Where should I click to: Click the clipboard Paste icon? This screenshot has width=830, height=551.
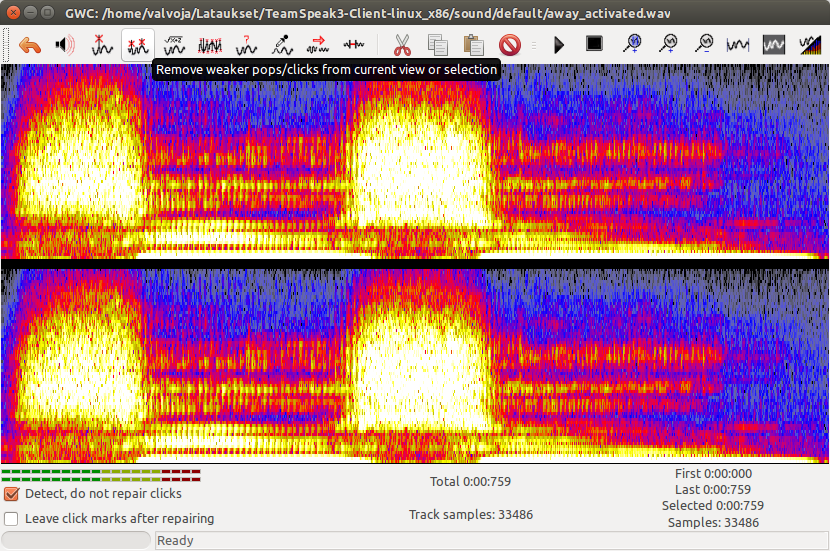click(474, 45)
